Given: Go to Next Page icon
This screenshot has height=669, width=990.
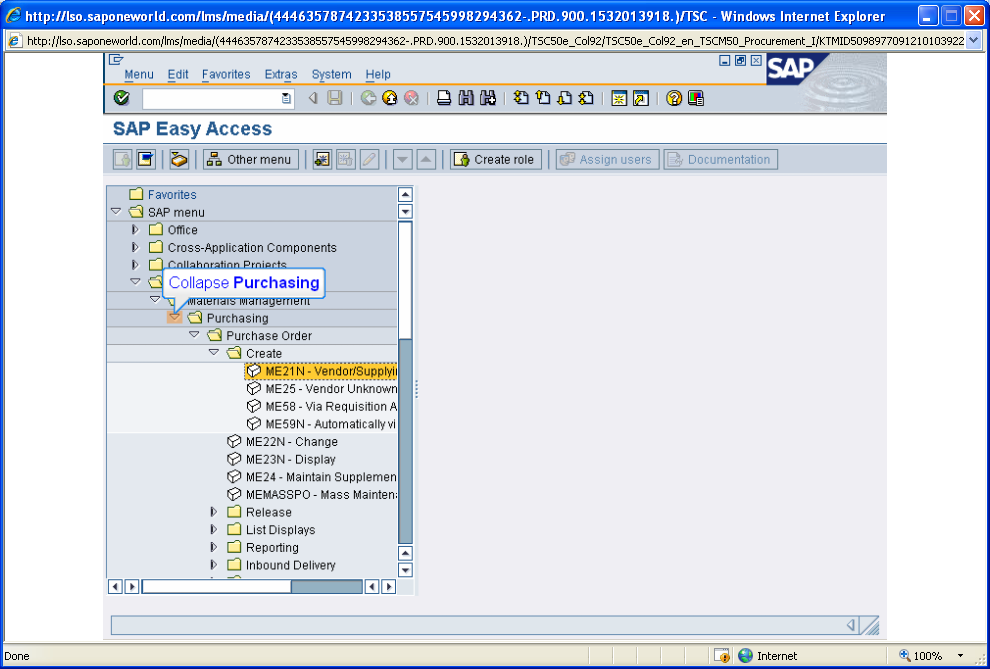Looking at the screenshot, I should [564, 98].
